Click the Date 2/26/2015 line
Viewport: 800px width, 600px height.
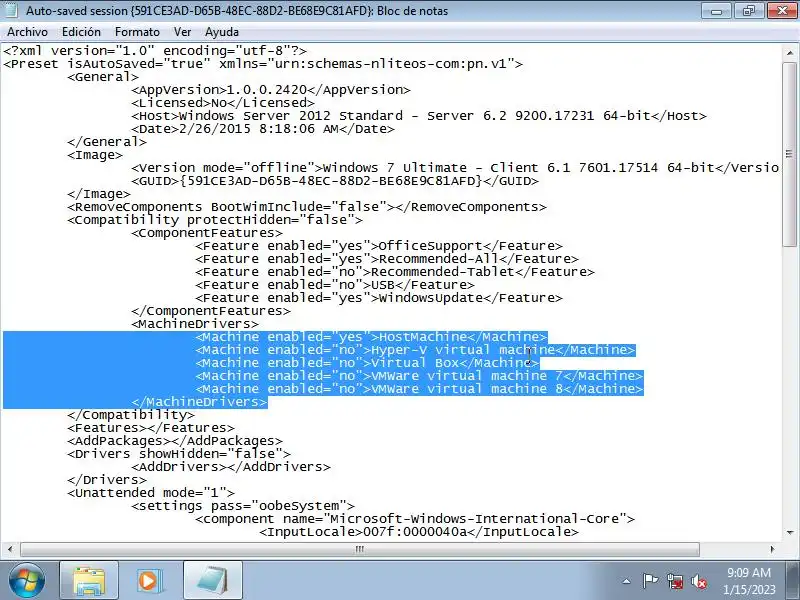tap(263, 129)
